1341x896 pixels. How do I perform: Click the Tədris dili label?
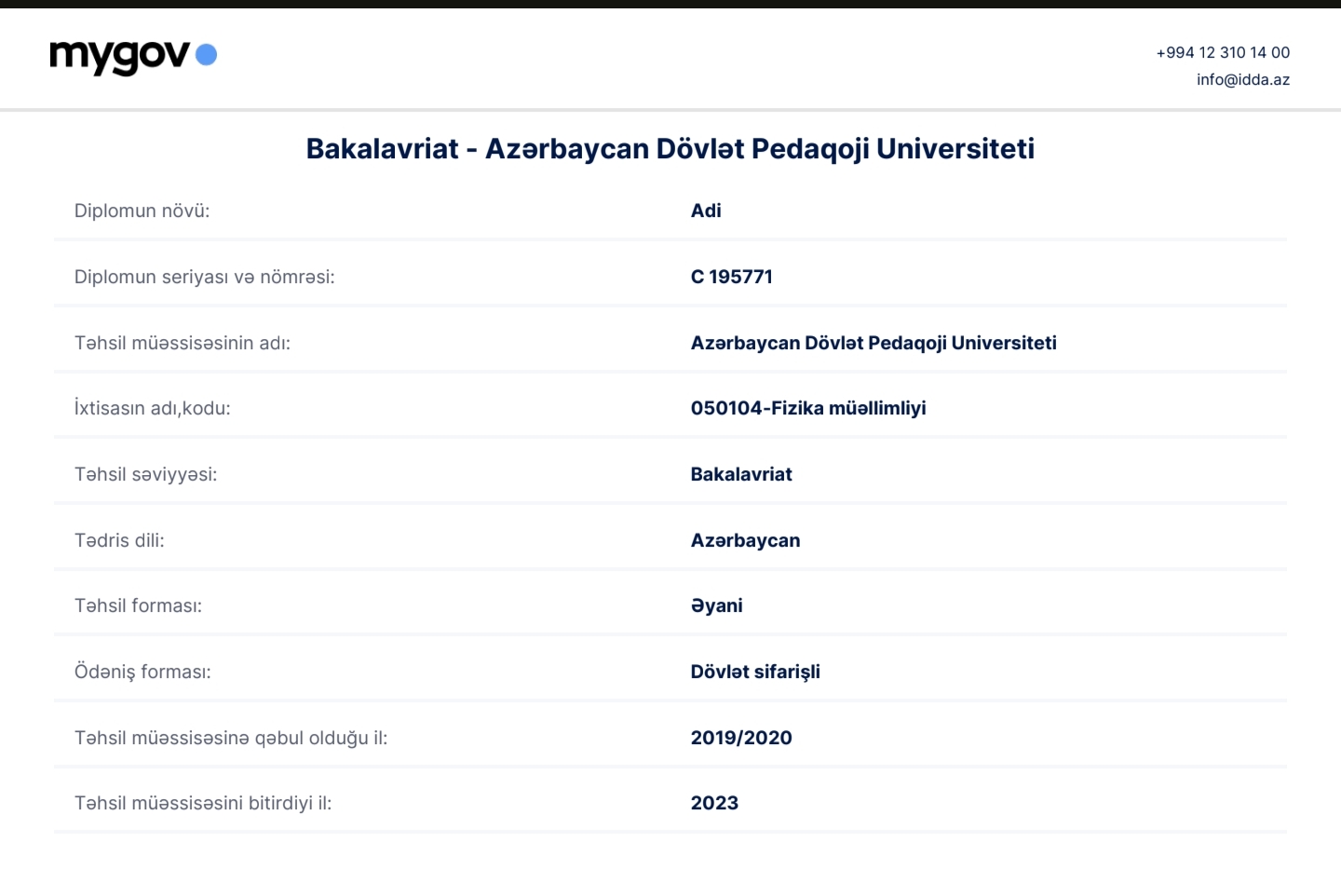(119, 540)
